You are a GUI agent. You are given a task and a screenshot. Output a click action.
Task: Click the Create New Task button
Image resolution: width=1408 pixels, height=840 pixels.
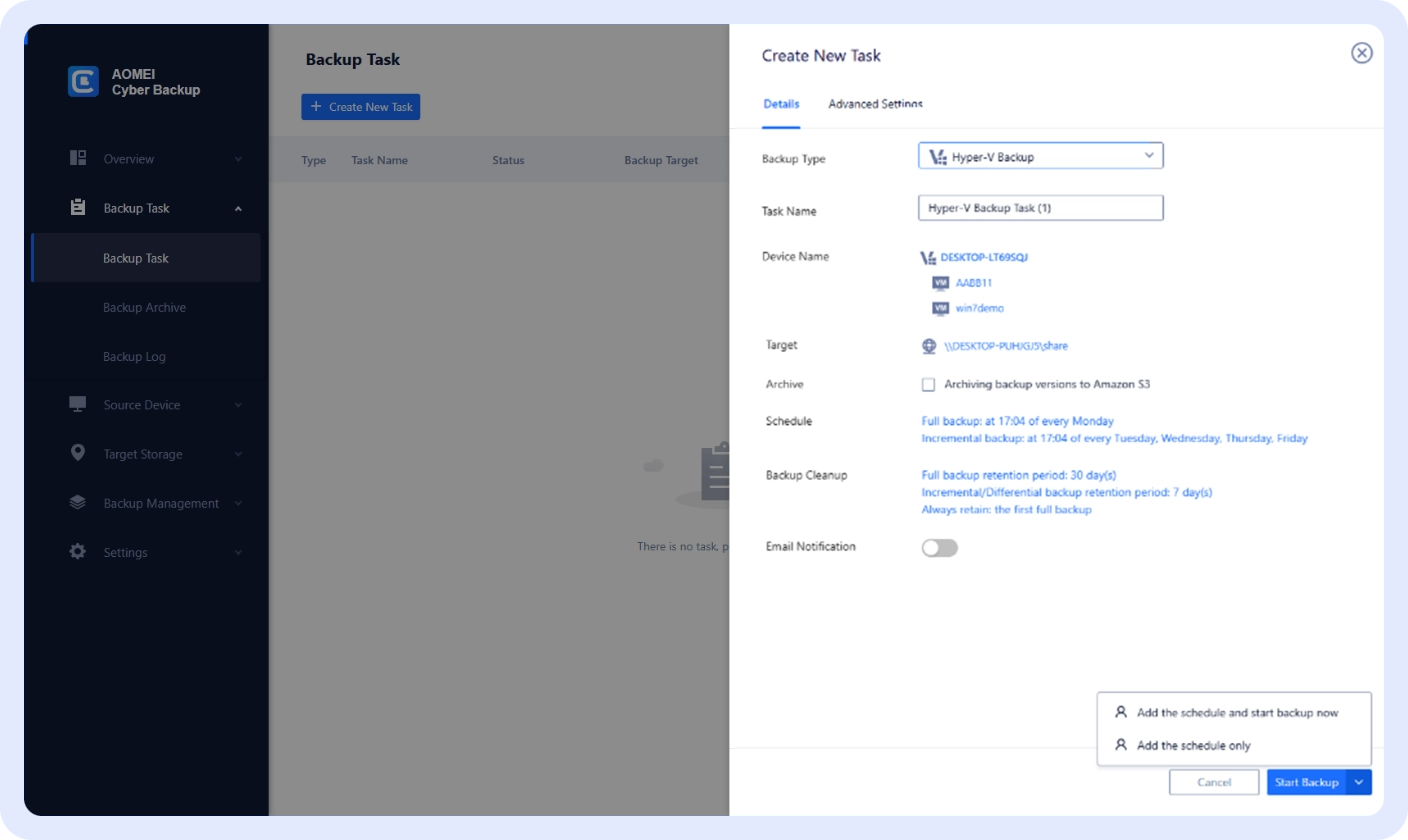coord(361,107)
